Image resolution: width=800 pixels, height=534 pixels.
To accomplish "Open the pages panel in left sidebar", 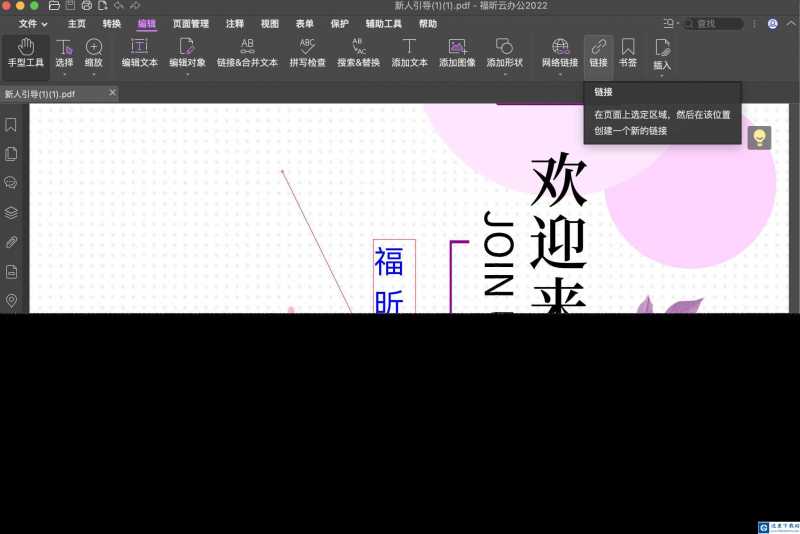I will (11, 154).
